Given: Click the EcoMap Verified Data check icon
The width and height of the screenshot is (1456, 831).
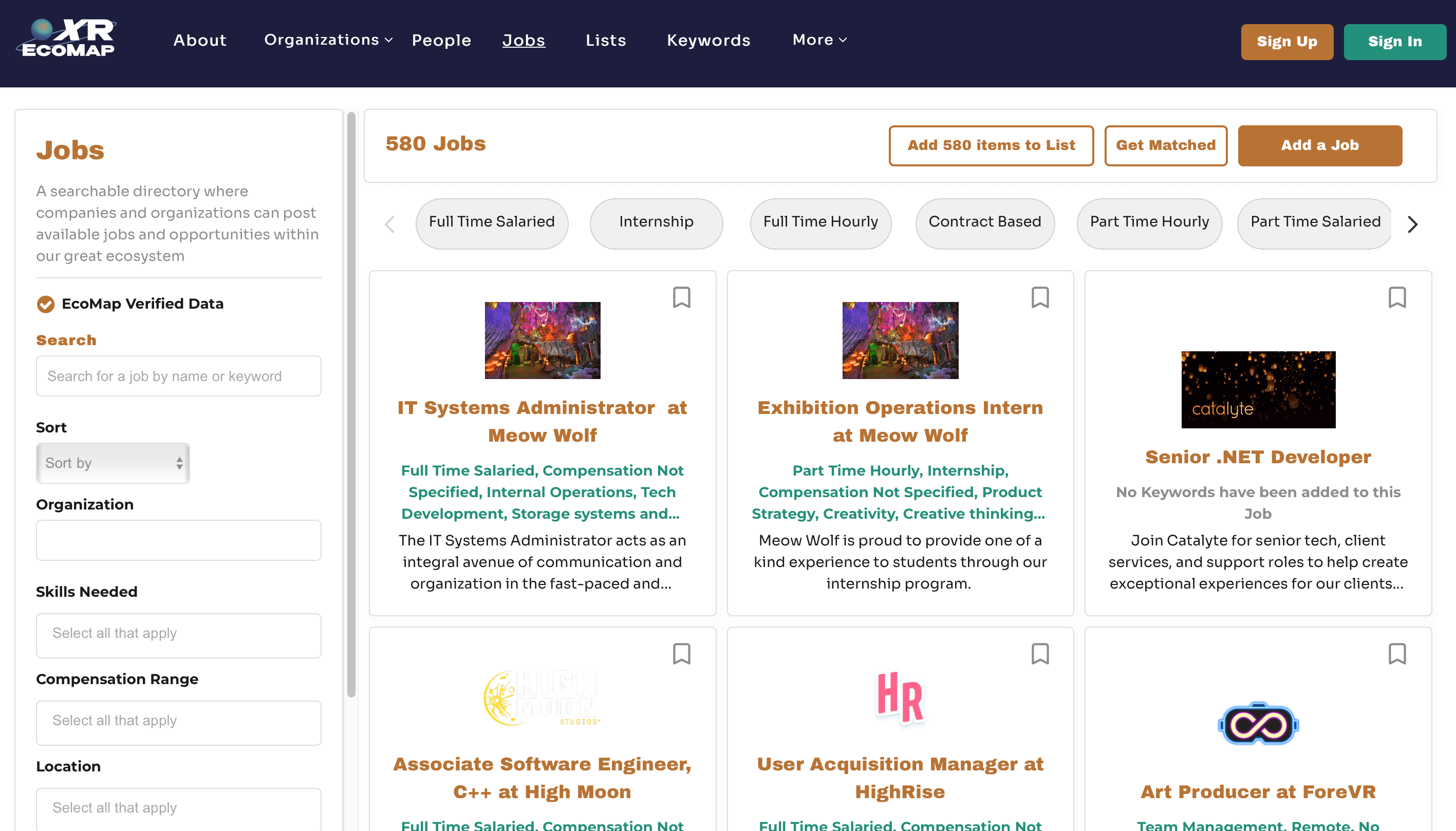Looking at the screenshot, I should (46, 304).
